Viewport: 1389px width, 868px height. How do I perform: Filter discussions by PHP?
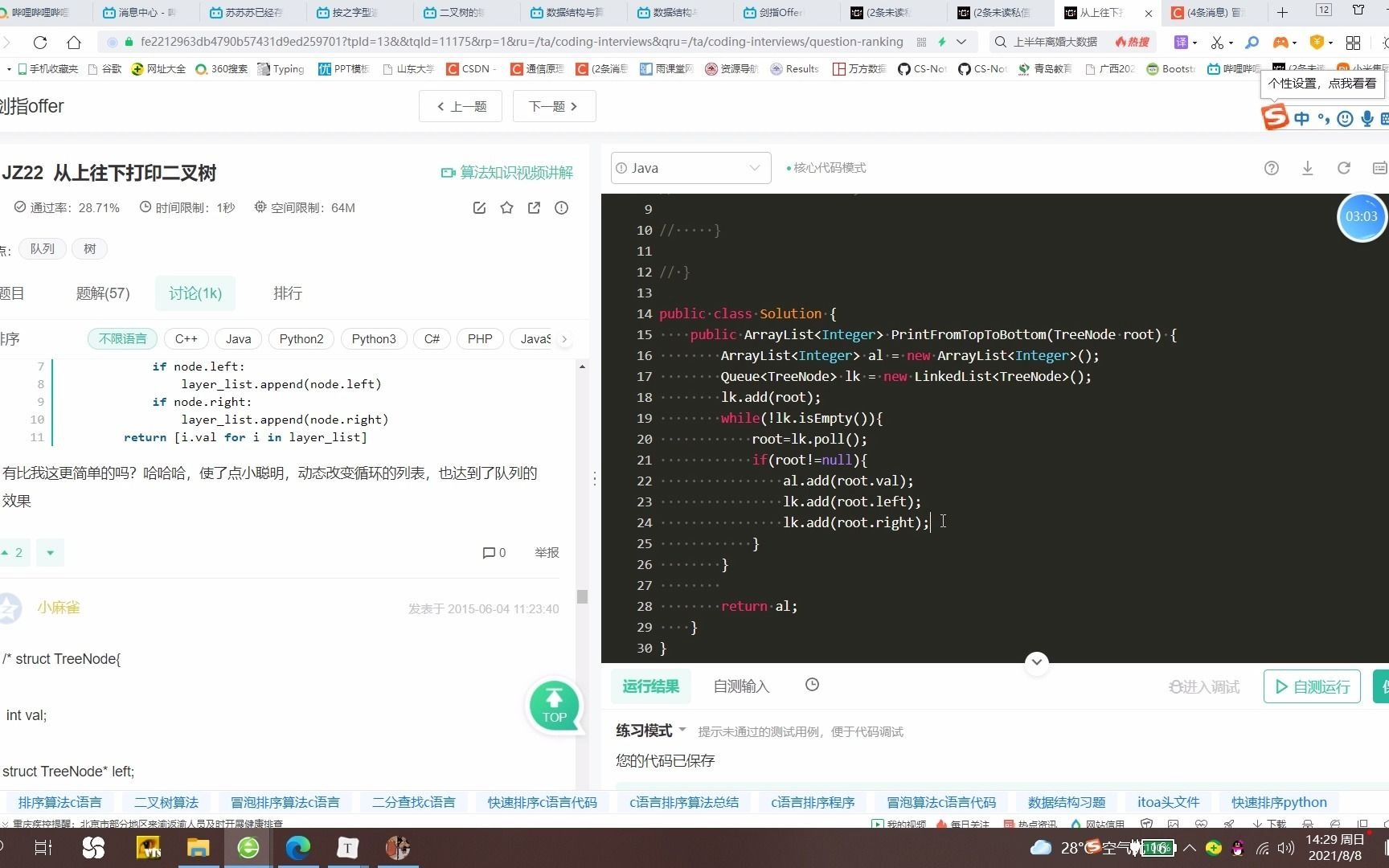coord(480,338)
